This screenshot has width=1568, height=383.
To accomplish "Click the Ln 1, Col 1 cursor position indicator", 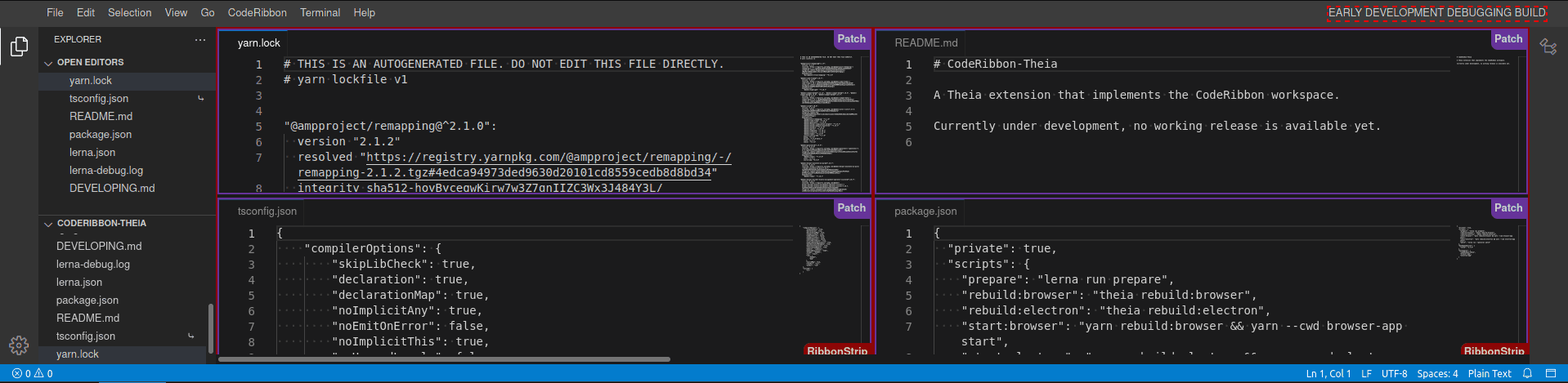I will [1328, 374].
